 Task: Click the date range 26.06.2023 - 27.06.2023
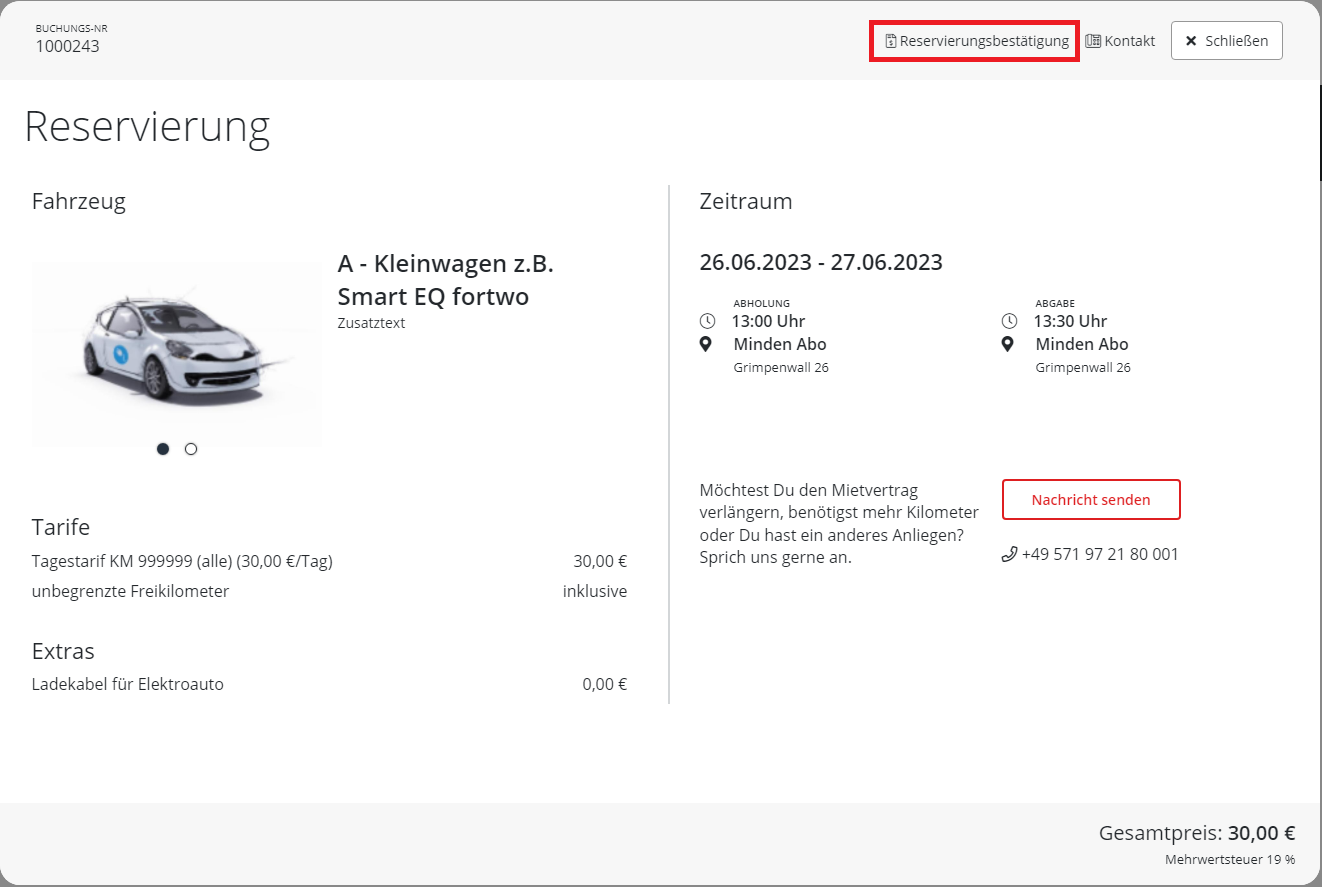tap(821, 263)
